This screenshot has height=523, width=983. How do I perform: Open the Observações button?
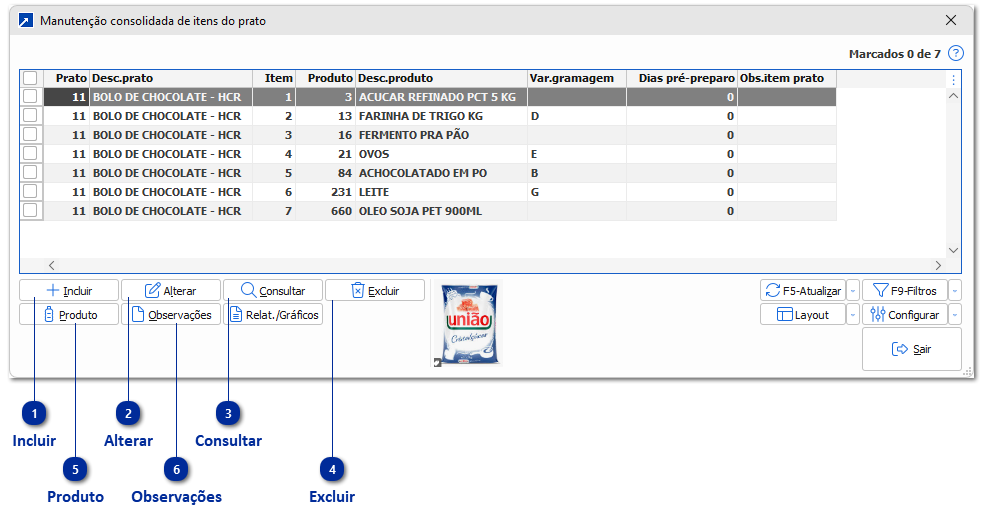click(x=171, y=314)
